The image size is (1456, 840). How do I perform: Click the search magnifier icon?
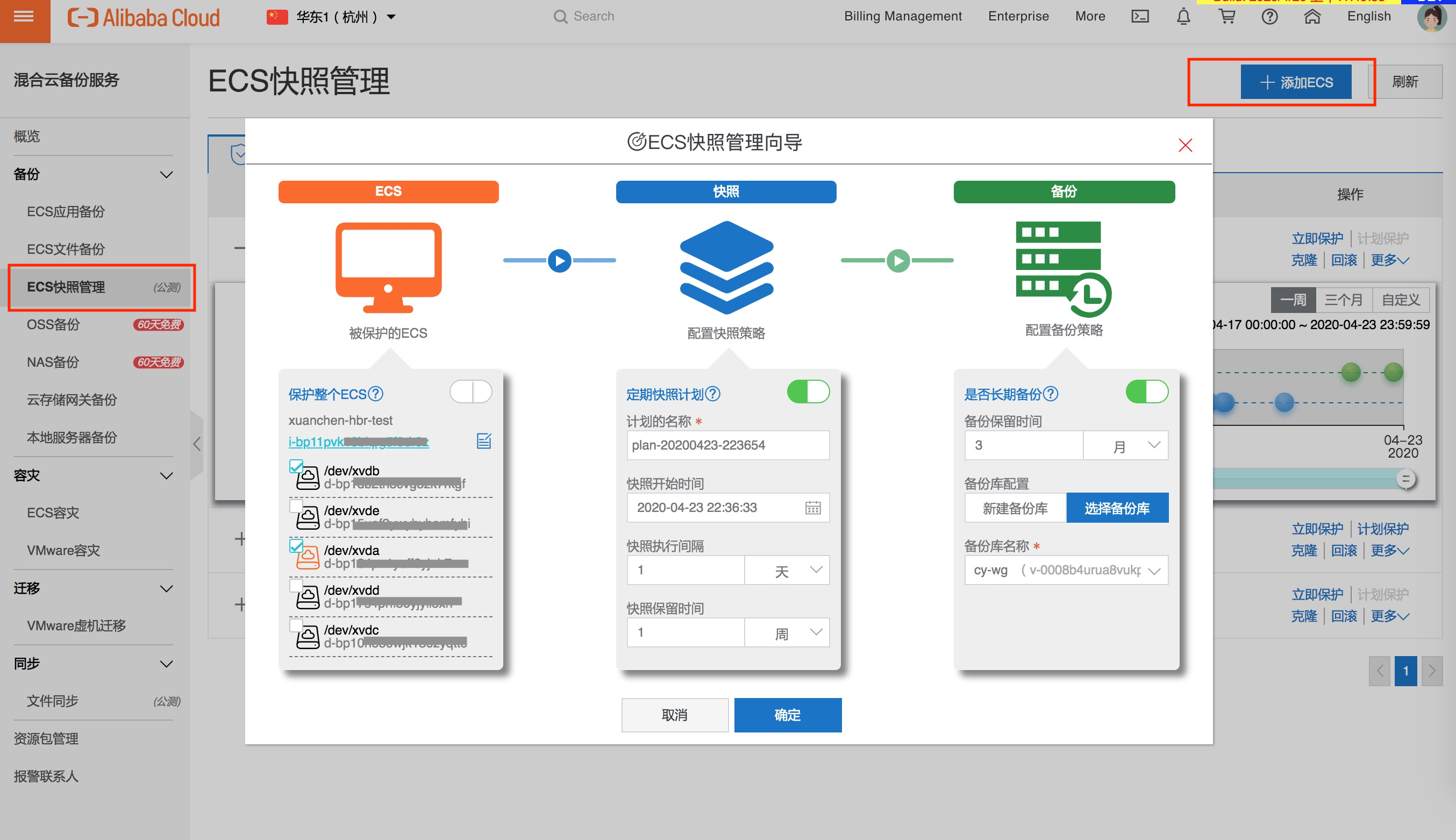point(560,17)
